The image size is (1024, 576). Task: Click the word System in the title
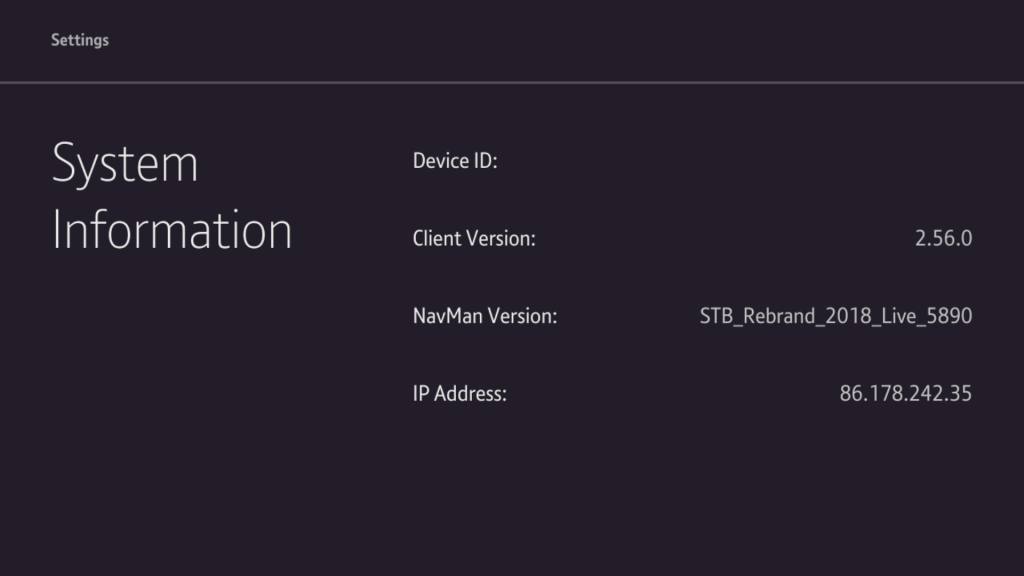(x=125, y=163)
